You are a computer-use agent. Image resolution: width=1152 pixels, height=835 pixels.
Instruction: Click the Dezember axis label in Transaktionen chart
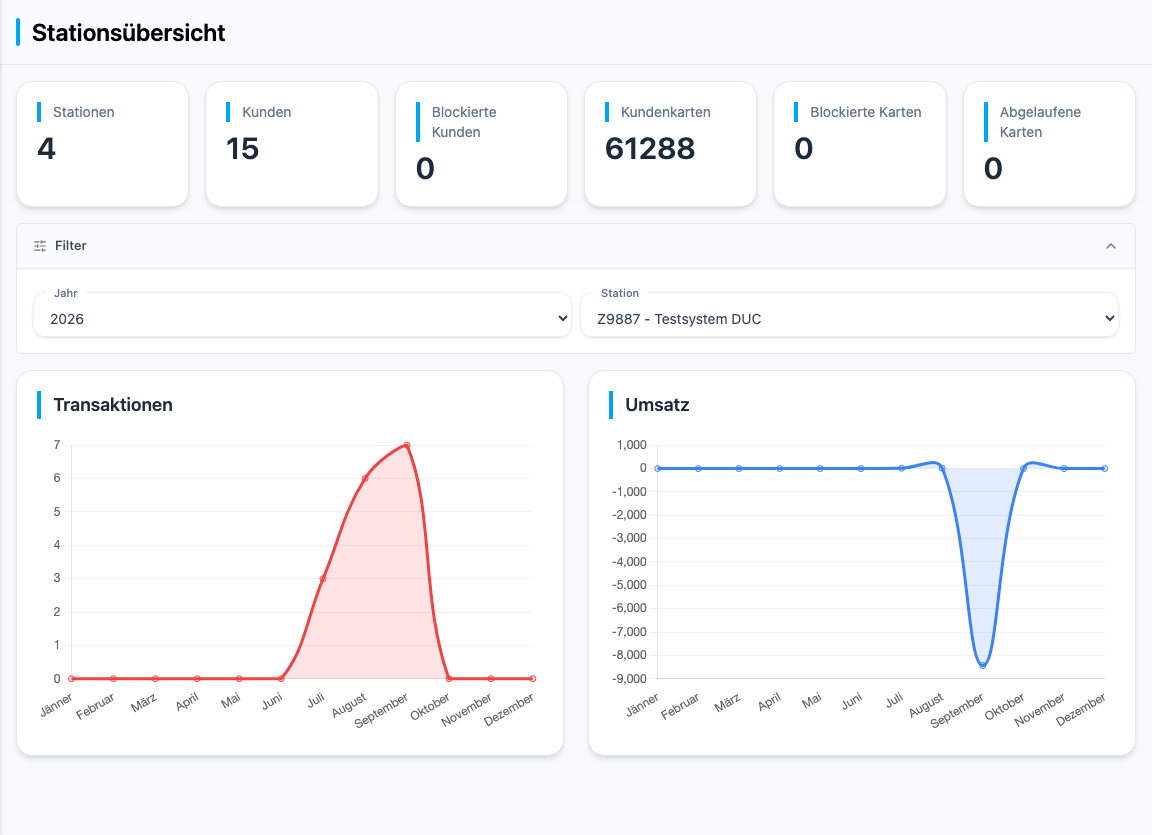click(x=508, y=710)
